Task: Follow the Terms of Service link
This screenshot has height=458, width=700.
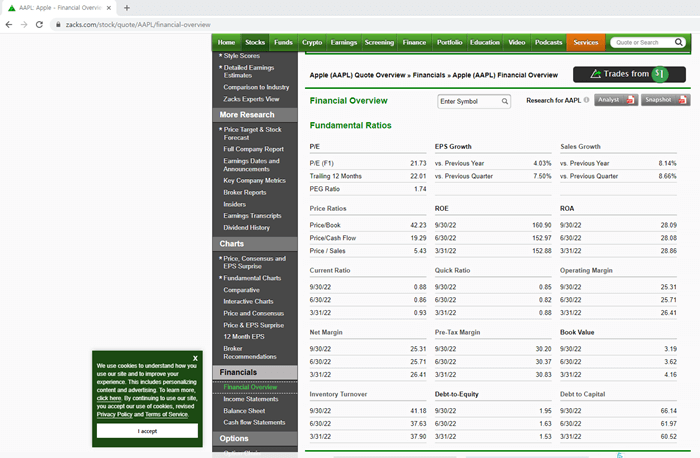Action: click(167, 414)
